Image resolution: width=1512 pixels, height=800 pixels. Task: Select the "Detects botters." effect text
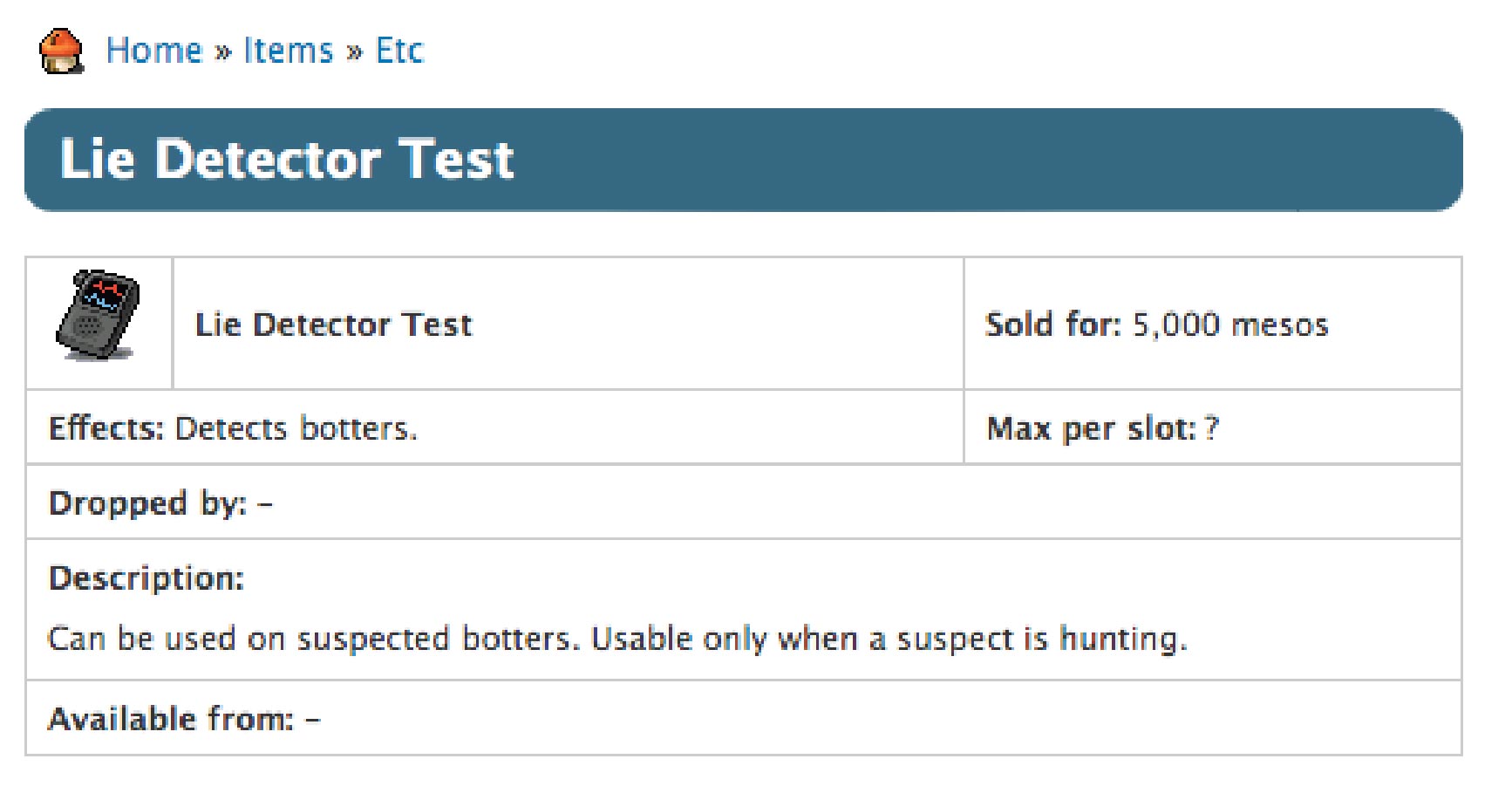coord(296,428)
